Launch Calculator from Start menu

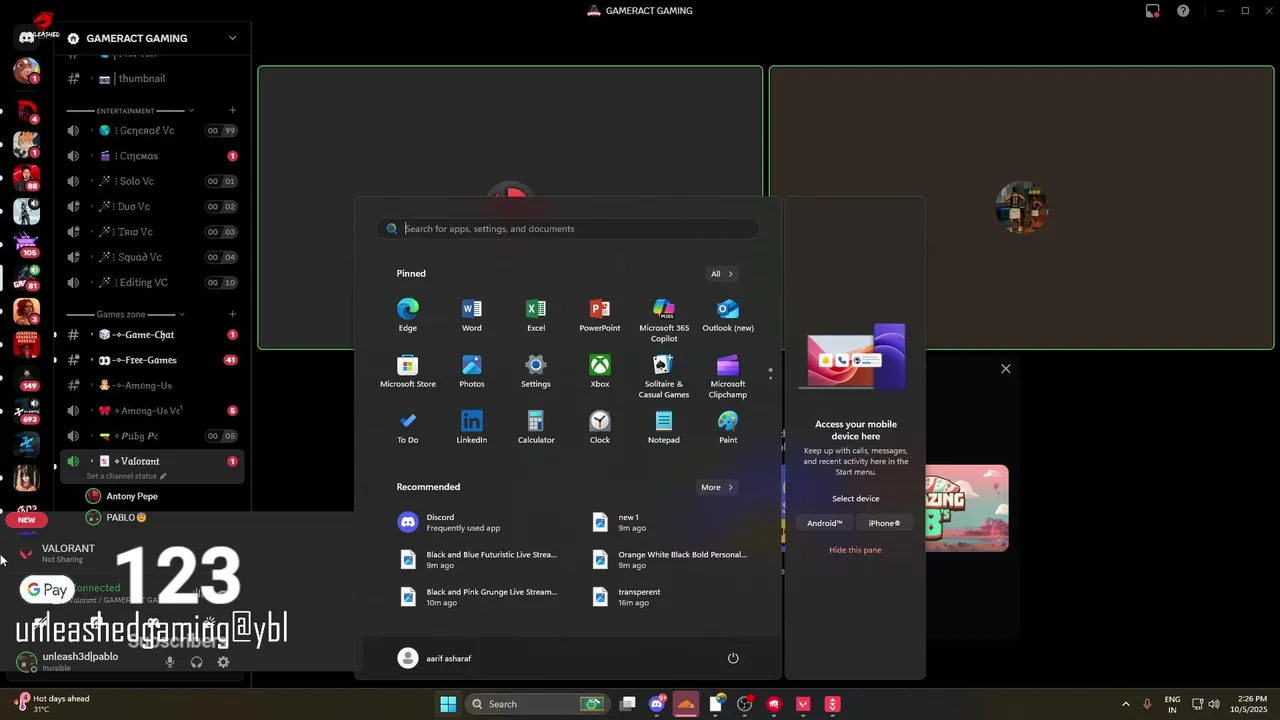click(535, 427)
